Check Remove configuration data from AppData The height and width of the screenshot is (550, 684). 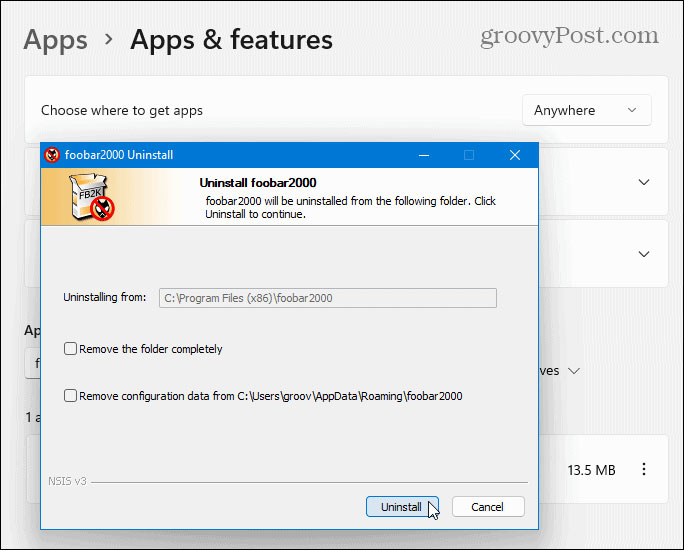tap(70, 396)
